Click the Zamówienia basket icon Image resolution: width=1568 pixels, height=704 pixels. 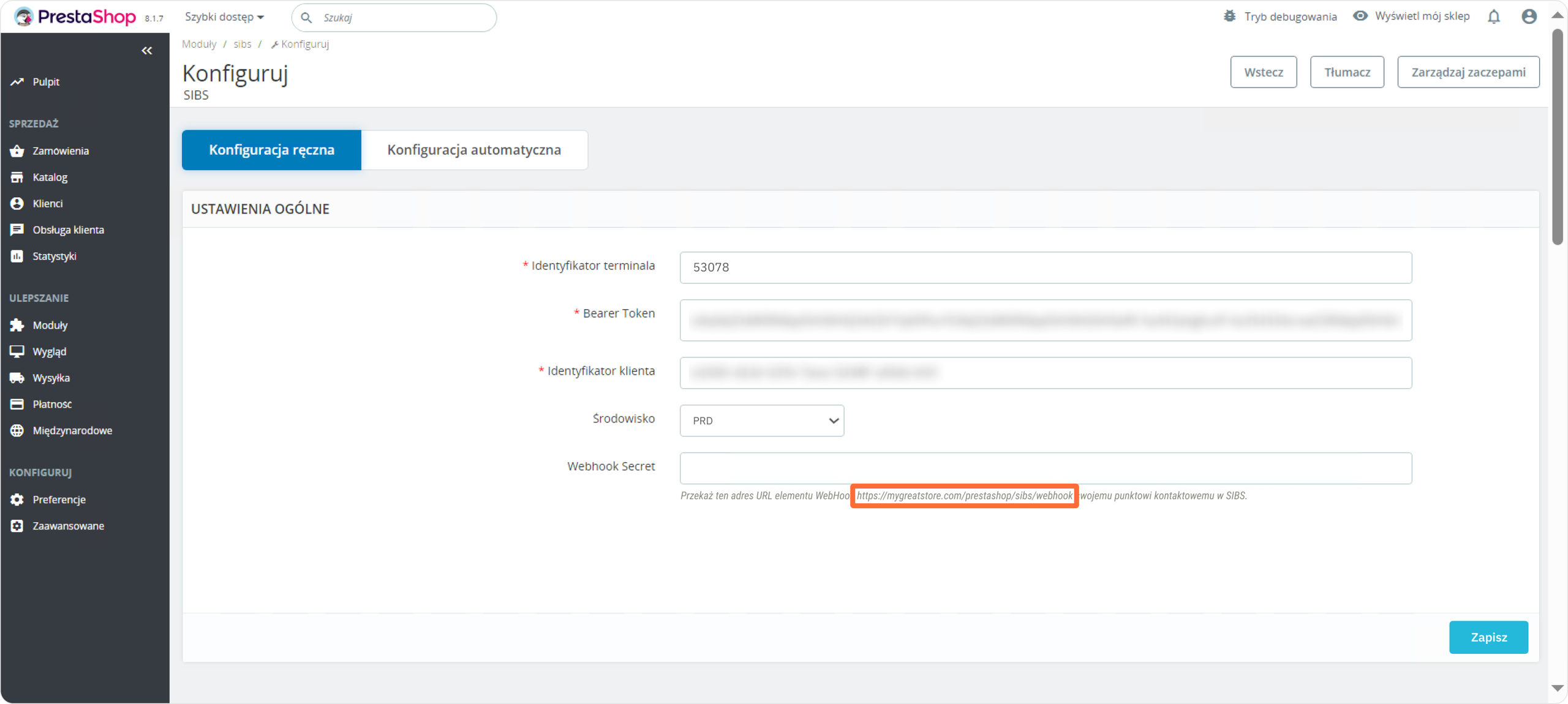click(x=17, y=151)
